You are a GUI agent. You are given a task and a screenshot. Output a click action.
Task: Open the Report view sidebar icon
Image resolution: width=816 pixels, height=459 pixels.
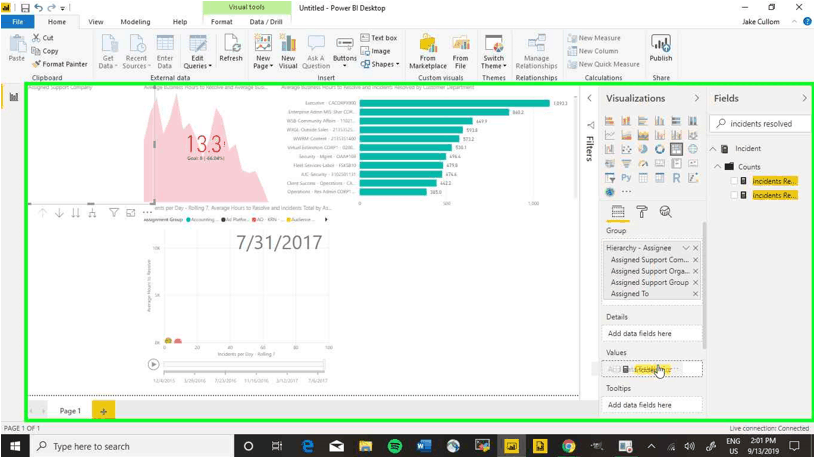point(14,97)
